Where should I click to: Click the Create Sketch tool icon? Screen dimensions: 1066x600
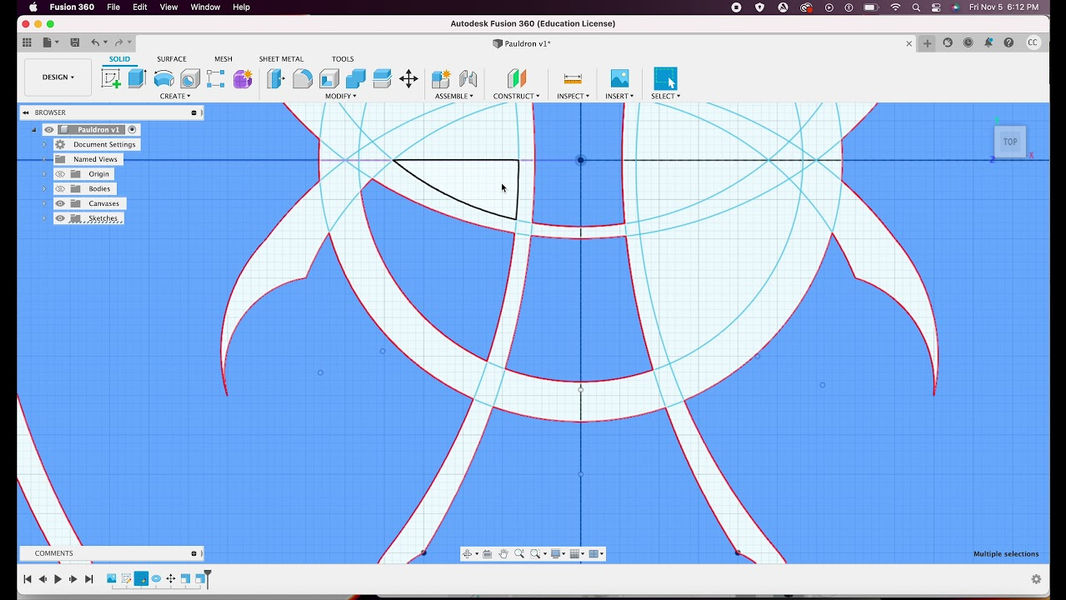[x=111, y=79]
